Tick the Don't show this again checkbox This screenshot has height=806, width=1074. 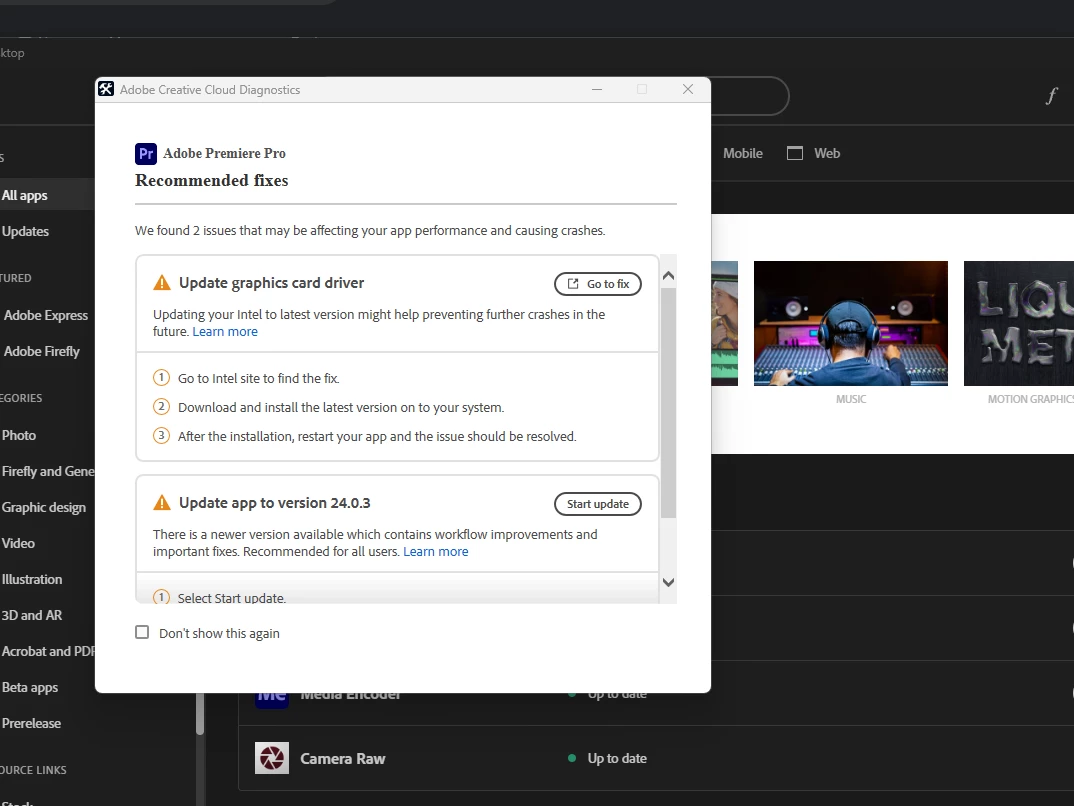(x=142, y=632)
